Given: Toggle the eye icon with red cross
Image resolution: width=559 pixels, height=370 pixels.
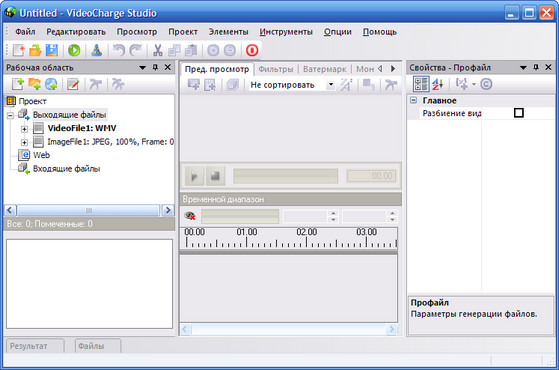Looking at the screenshot, I should coord(190,216).
